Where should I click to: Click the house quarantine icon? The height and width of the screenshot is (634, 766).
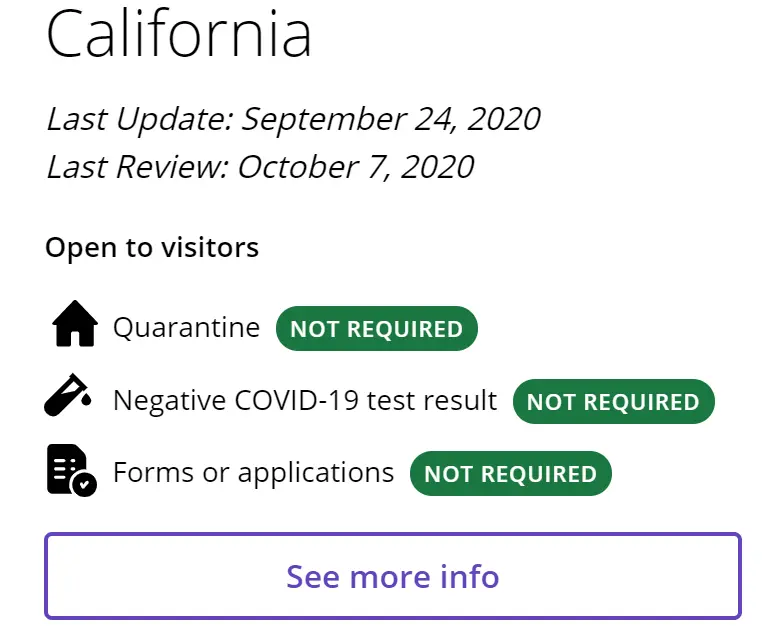coord(75,323)
